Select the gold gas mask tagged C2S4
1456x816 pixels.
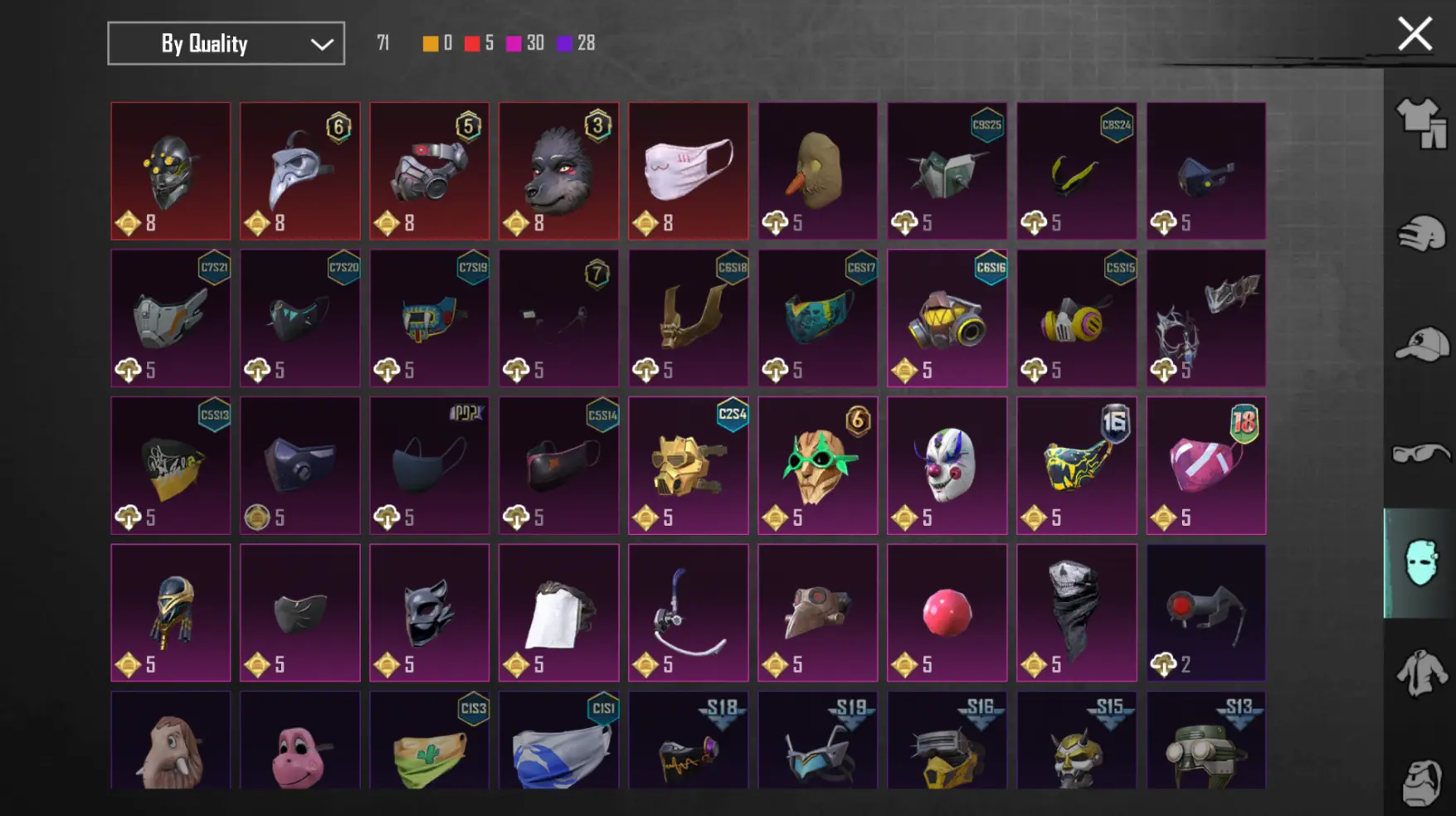[x=688, y=465]
